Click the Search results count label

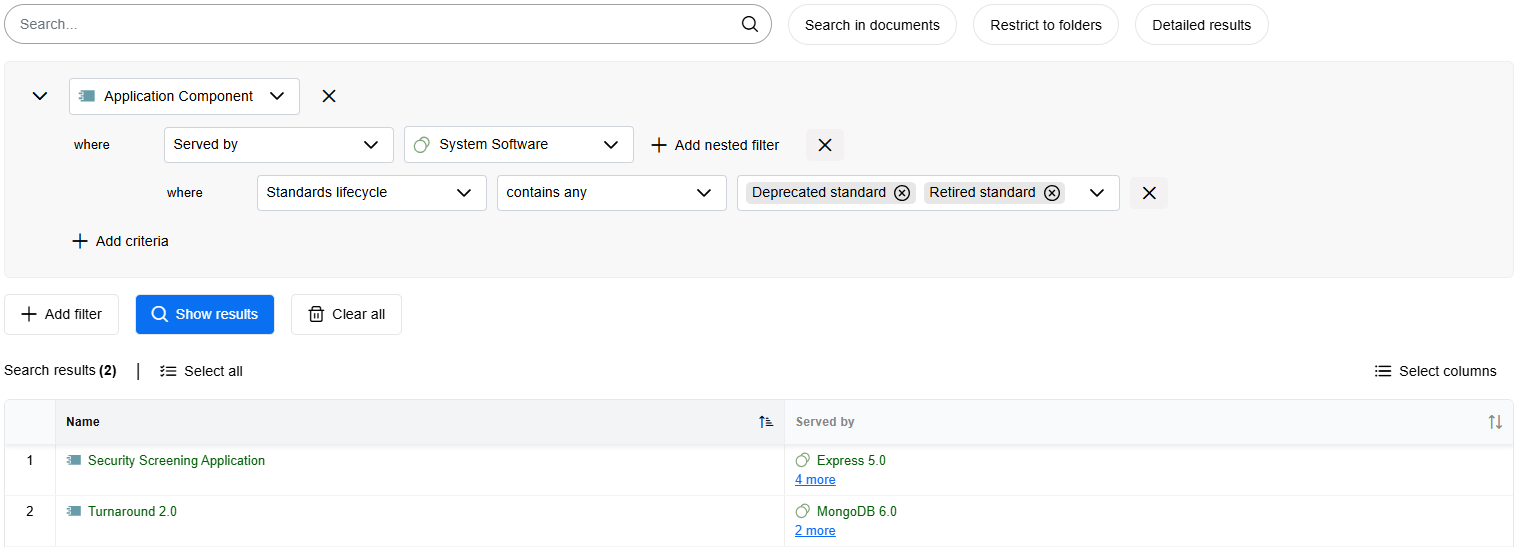[x=60, y=371]
